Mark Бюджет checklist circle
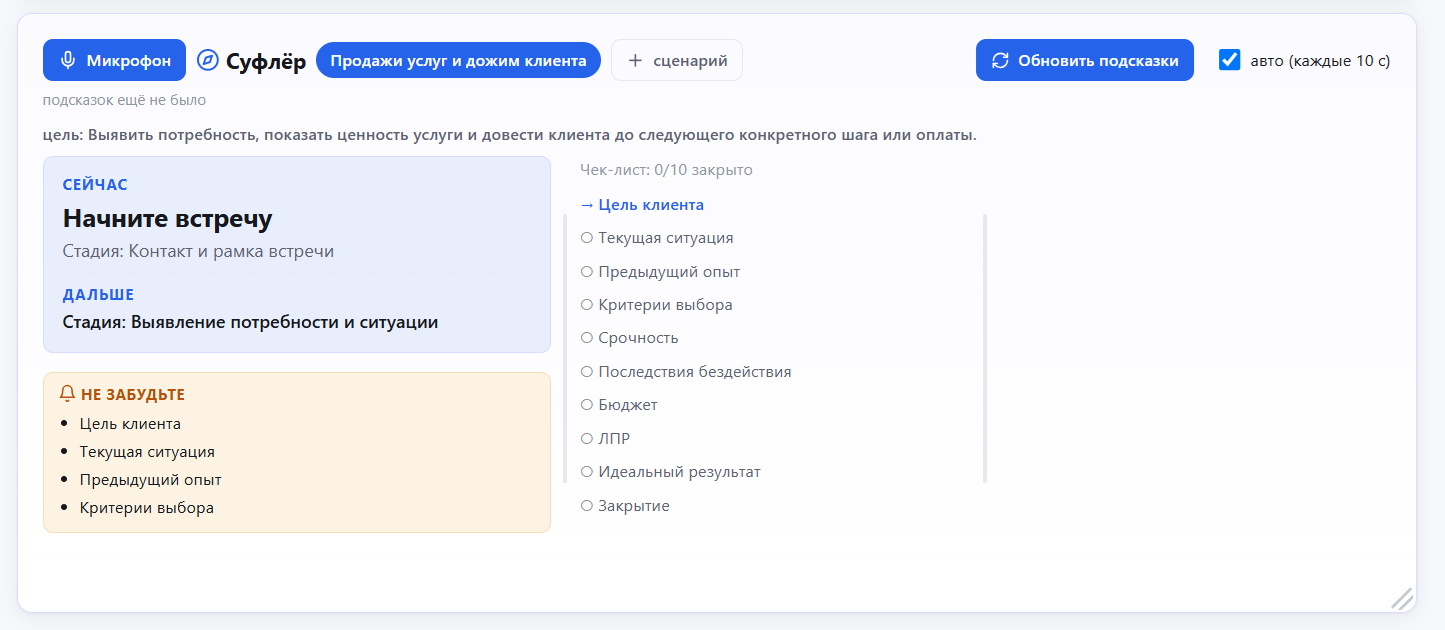The image size is (1445, 630). [587, 405]
